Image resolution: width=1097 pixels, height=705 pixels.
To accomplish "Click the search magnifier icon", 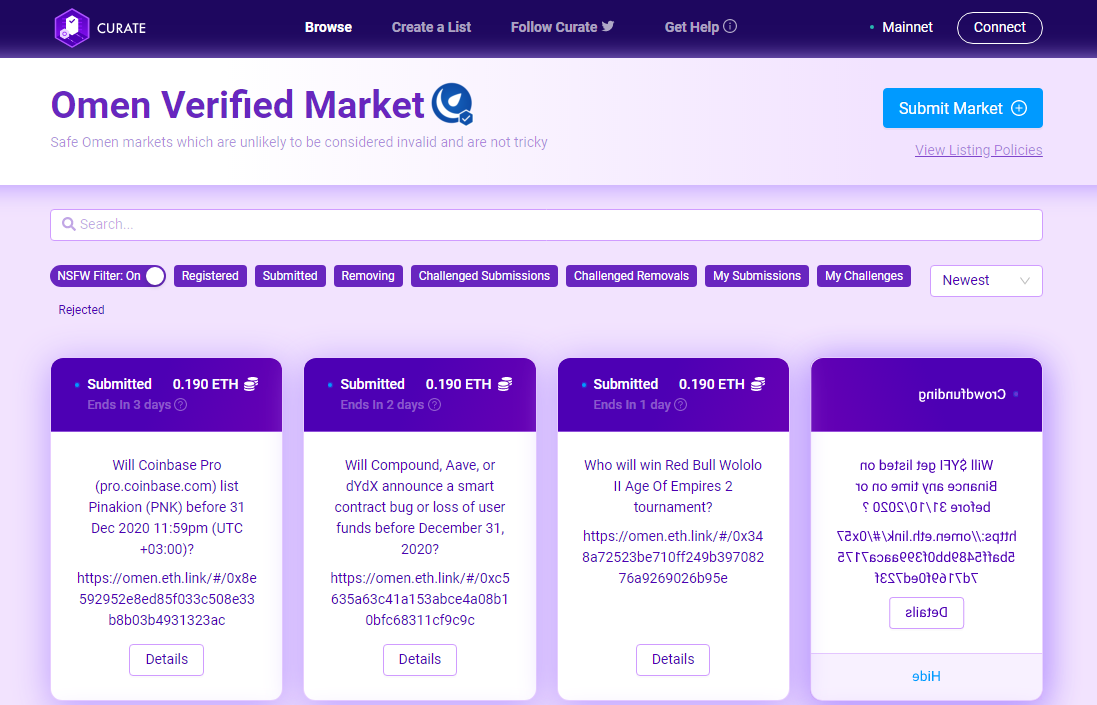I will [x=69, y=224].
